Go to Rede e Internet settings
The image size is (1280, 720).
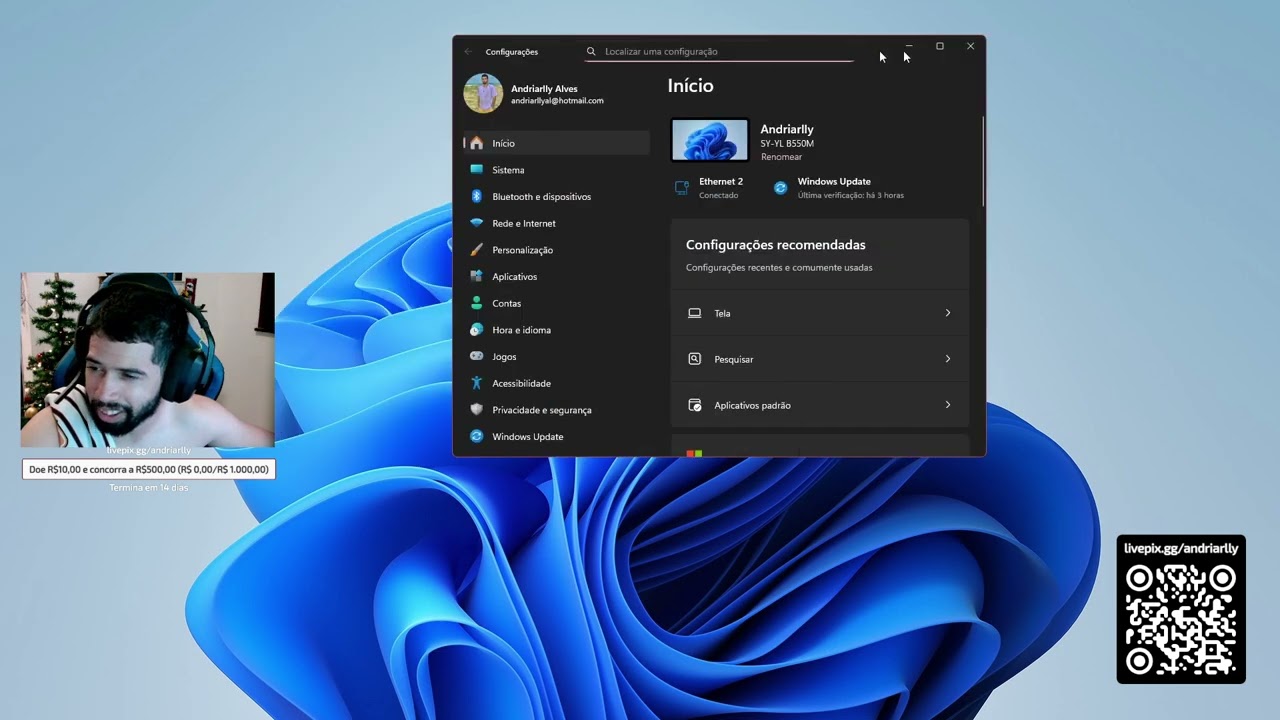tap(557, 223)
